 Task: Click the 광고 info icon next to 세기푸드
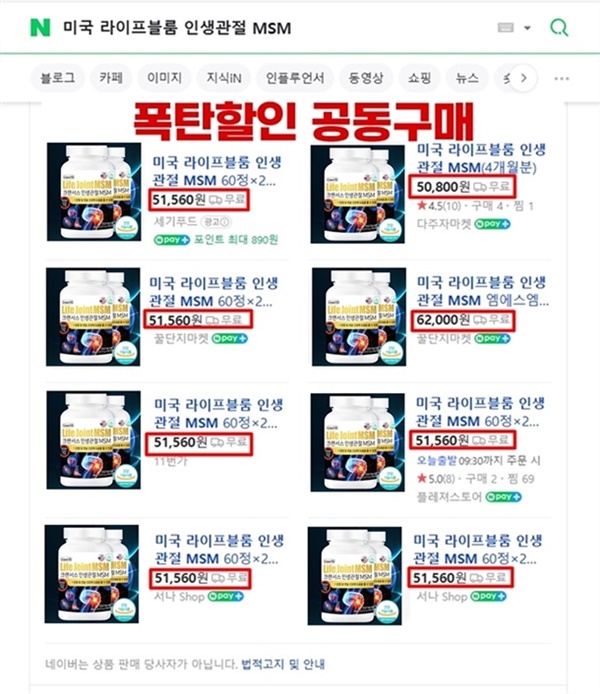(x=215, y=222)
